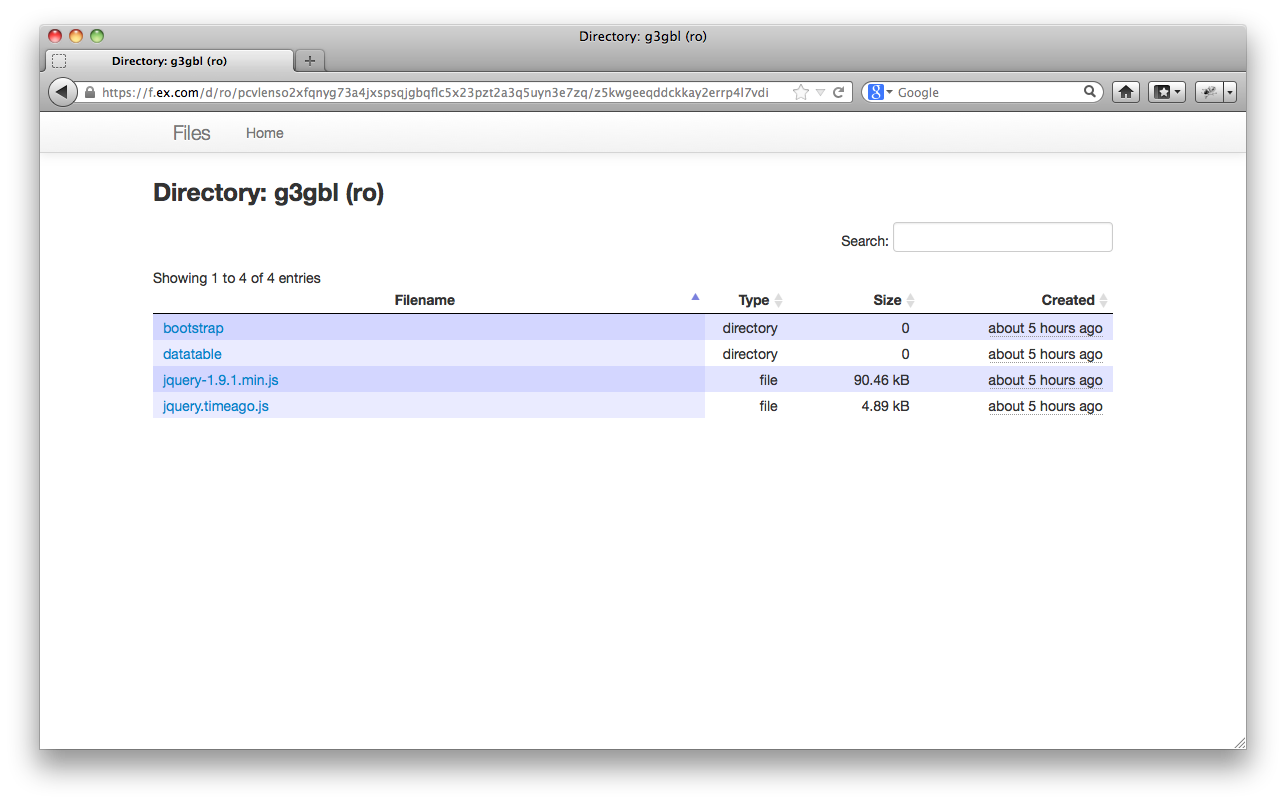Click 'about 5 hours ago' in jquery.timeago.js row

[x=1045, y=406]
